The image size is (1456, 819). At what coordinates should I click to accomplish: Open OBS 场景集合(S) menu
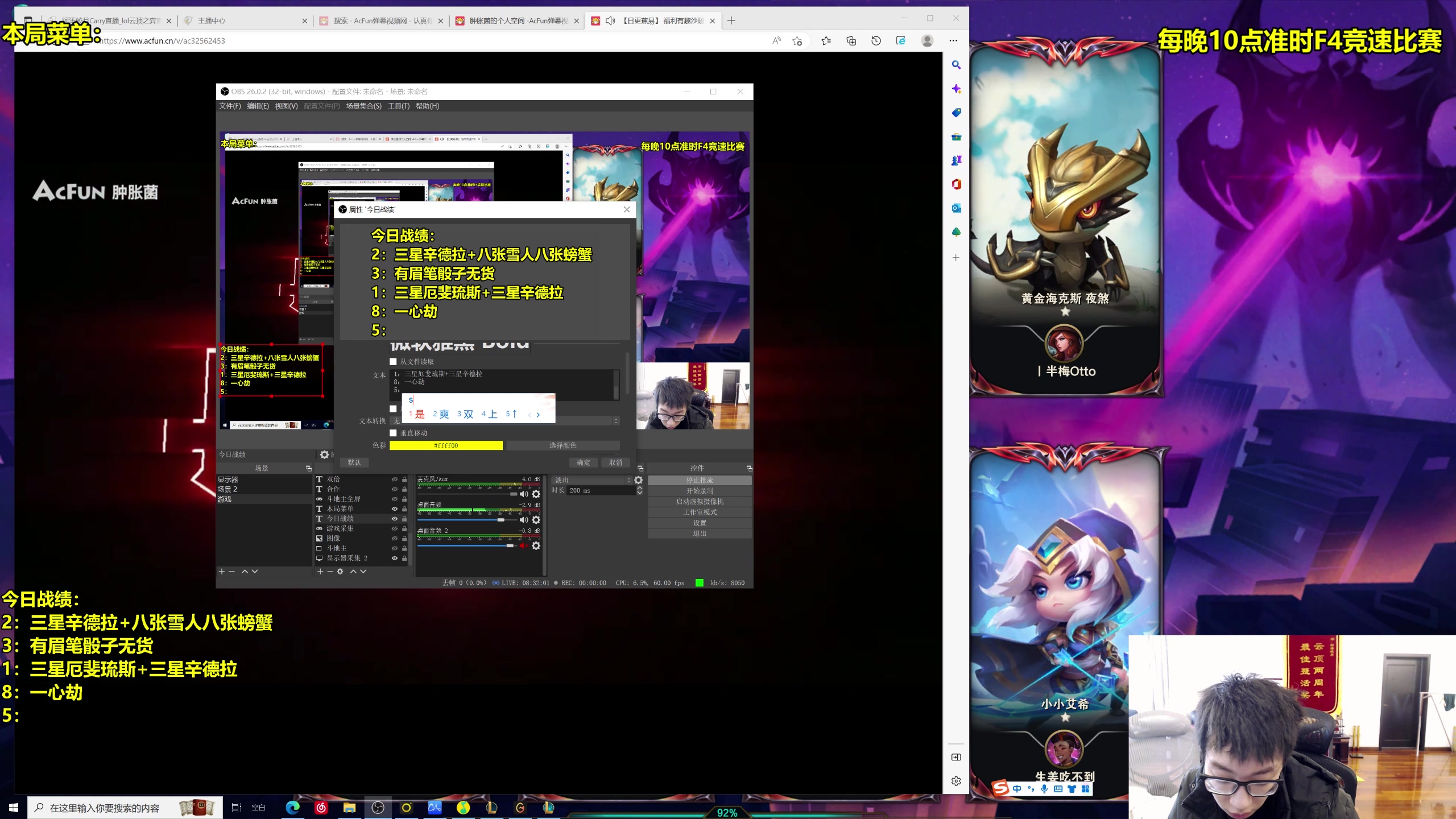pos(363,106)
